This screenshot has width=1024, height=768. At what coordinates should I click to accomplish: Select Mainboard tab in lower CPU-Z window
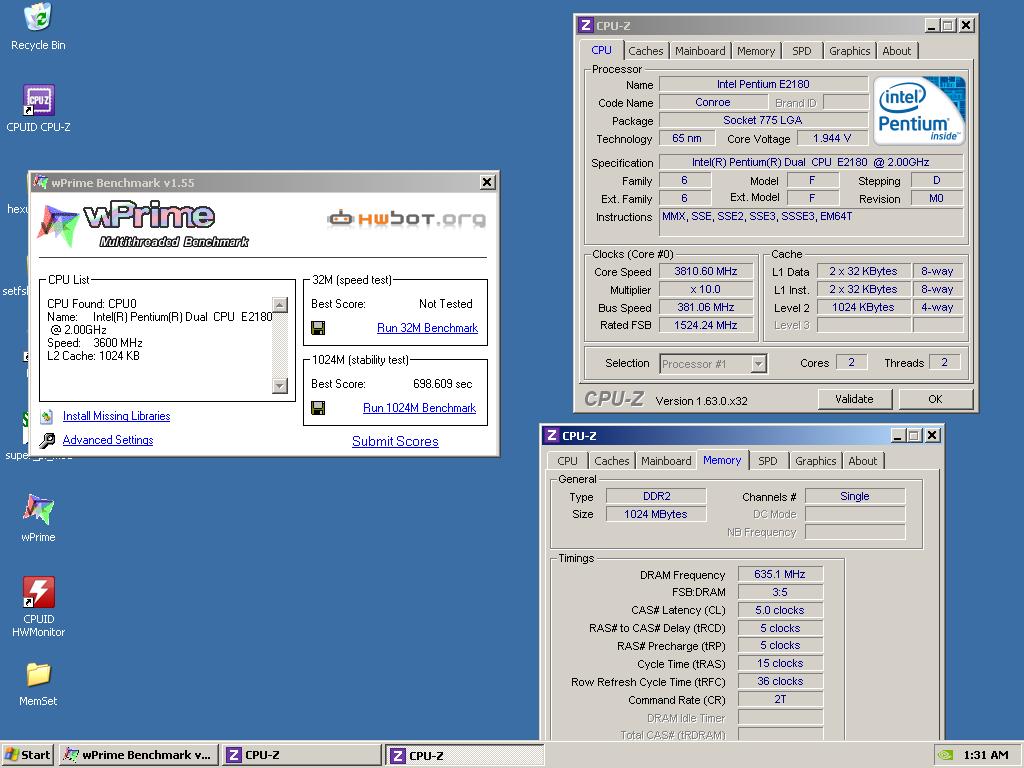click(665, 461)
